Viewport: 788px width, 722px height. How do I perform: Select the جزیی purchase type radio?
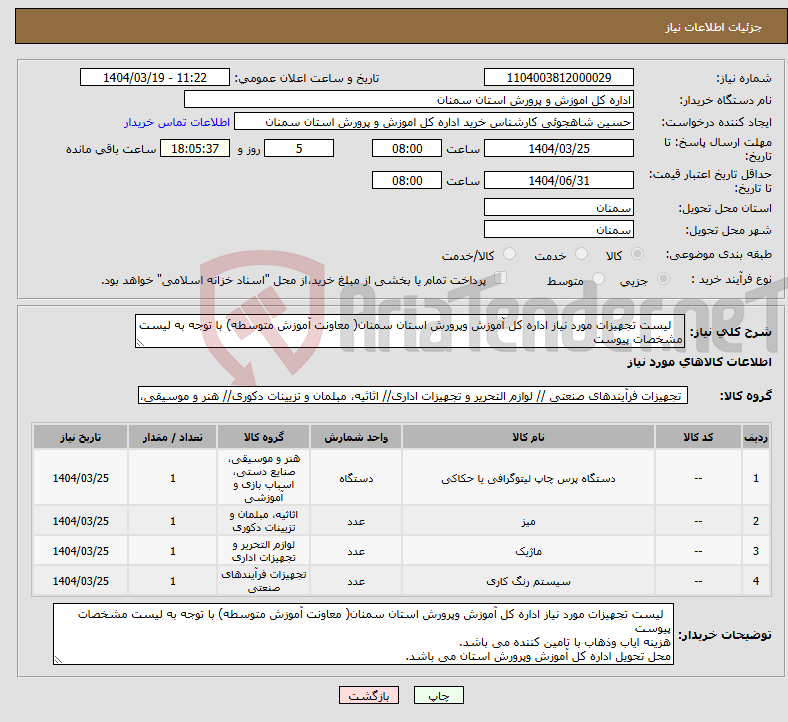[x=663, y=279]
